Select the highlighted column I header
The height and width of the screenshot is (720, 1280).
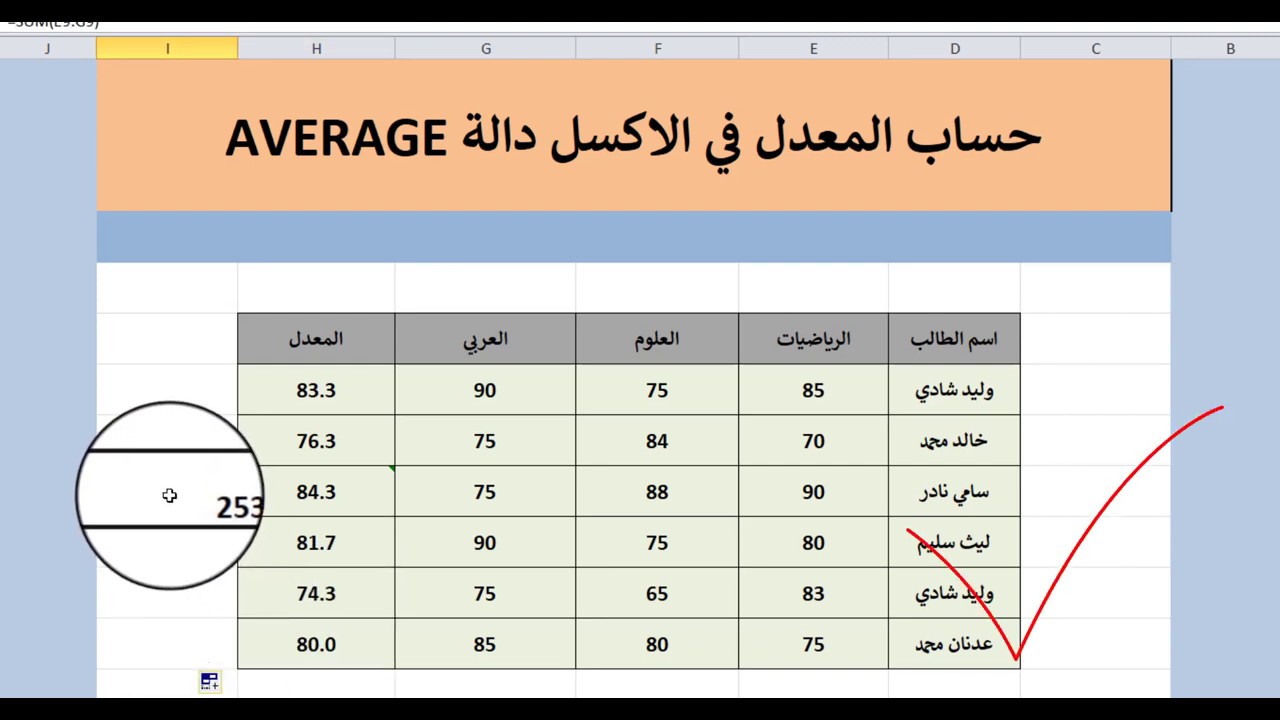pos(167,48)
